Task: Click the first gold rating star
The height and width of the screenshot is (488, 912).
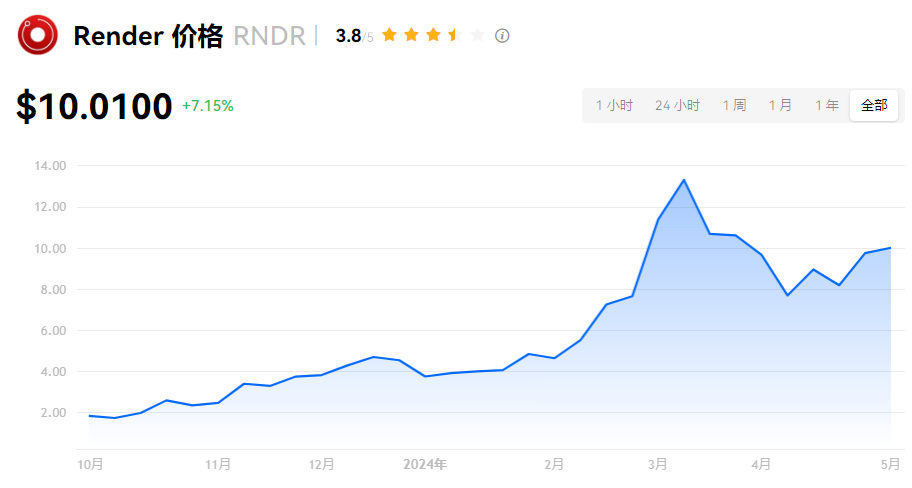Action: pyautogui.click(x=389, y=36)
